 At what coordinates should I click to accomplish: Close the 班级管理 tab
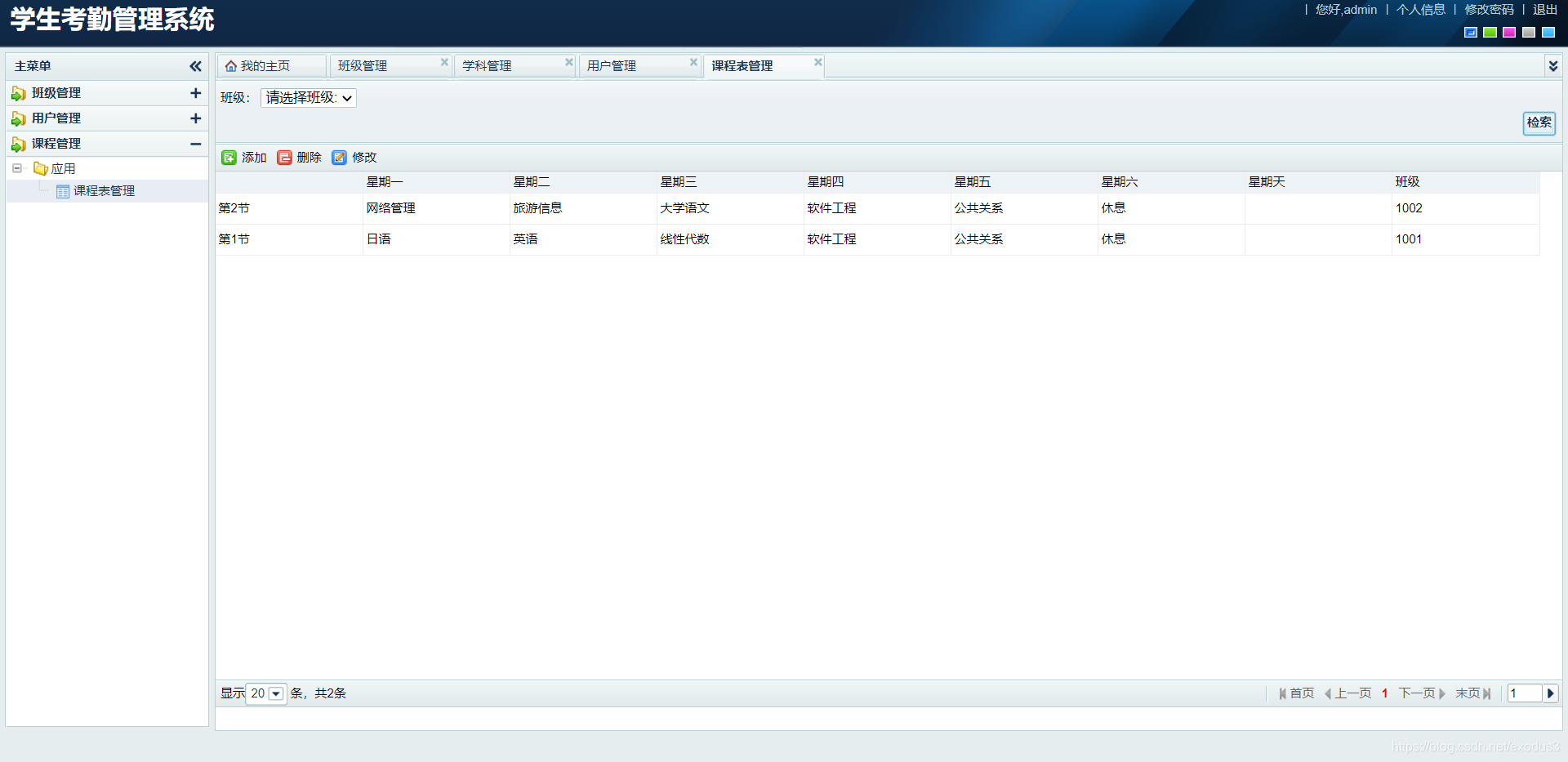444,62
